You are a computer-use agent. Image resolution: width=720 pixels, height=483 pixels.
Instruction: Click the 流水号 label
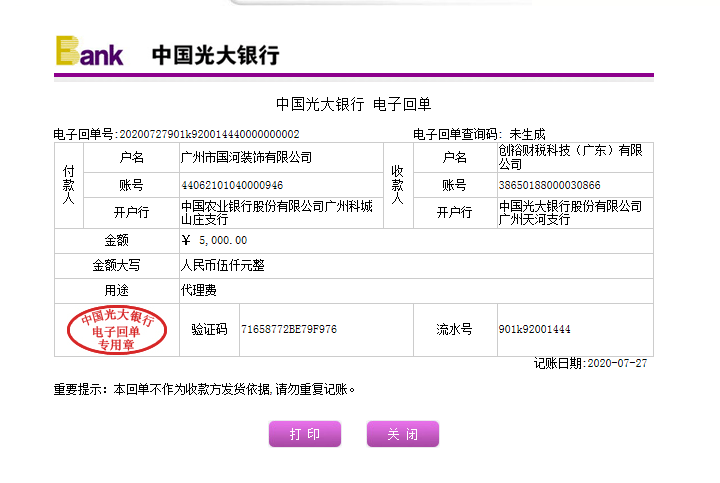[455, 329]
